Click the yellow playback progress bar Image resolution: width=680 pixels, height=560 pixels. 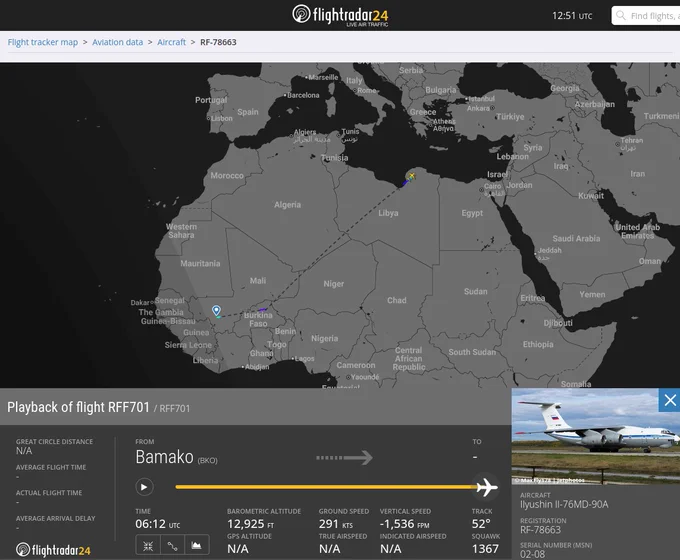click(326, 487)
